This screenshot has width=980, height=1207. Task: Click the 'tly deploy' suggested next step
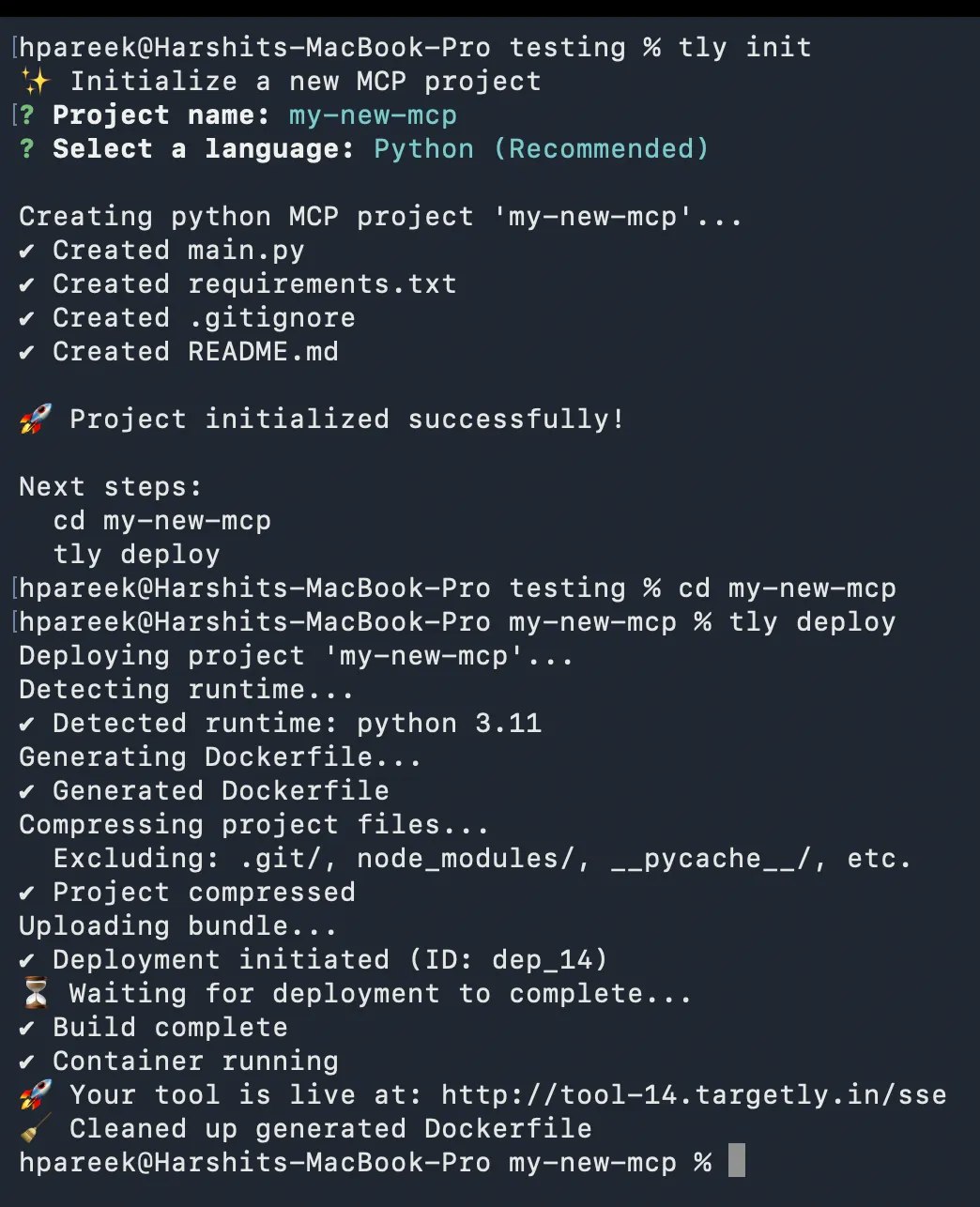tap(137, 555)
